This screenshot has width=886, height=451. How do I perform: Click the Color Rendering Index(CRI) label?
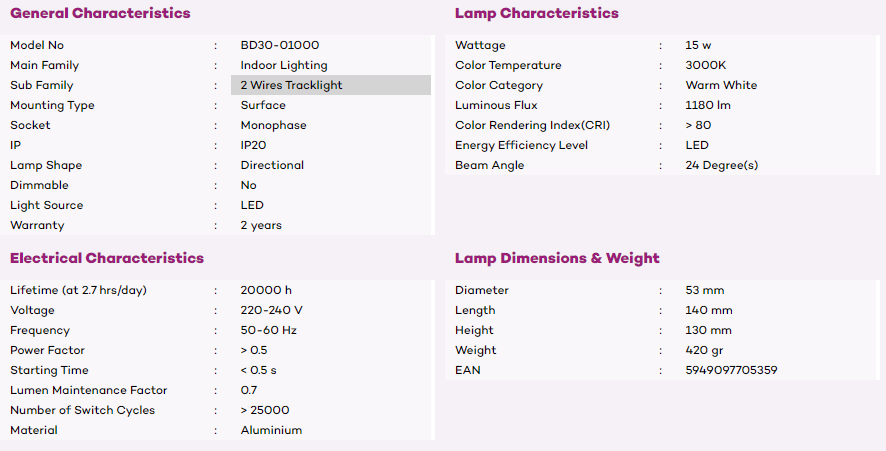pos(532,125)
